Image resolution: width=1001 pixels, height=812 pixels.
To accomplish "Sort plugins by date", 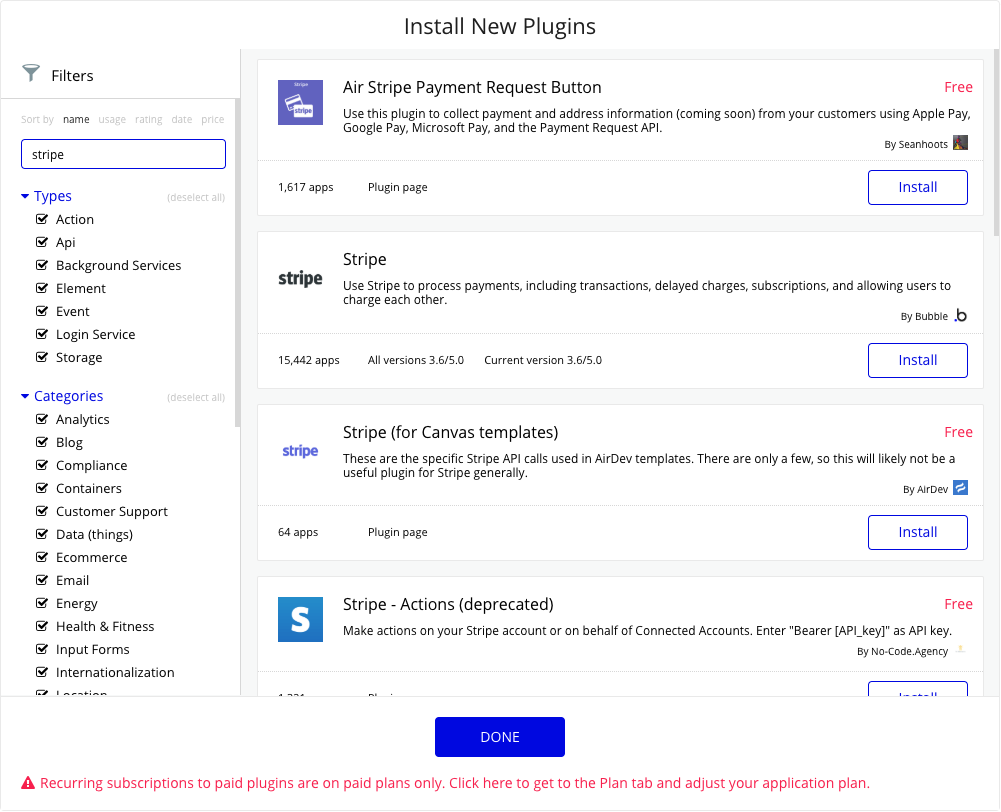I will (x=181, y=119).
